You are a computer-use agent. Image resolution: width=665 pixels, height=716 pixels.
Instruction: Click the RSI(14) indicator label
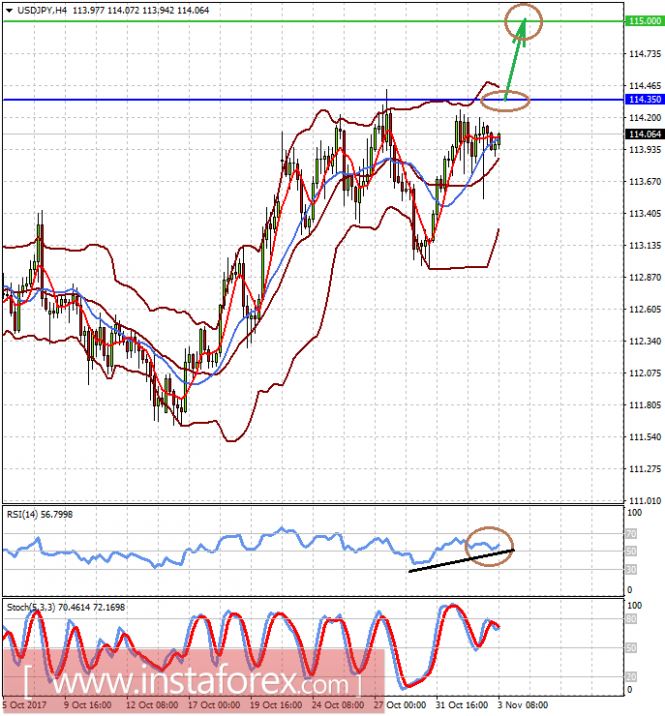(33, 514)
